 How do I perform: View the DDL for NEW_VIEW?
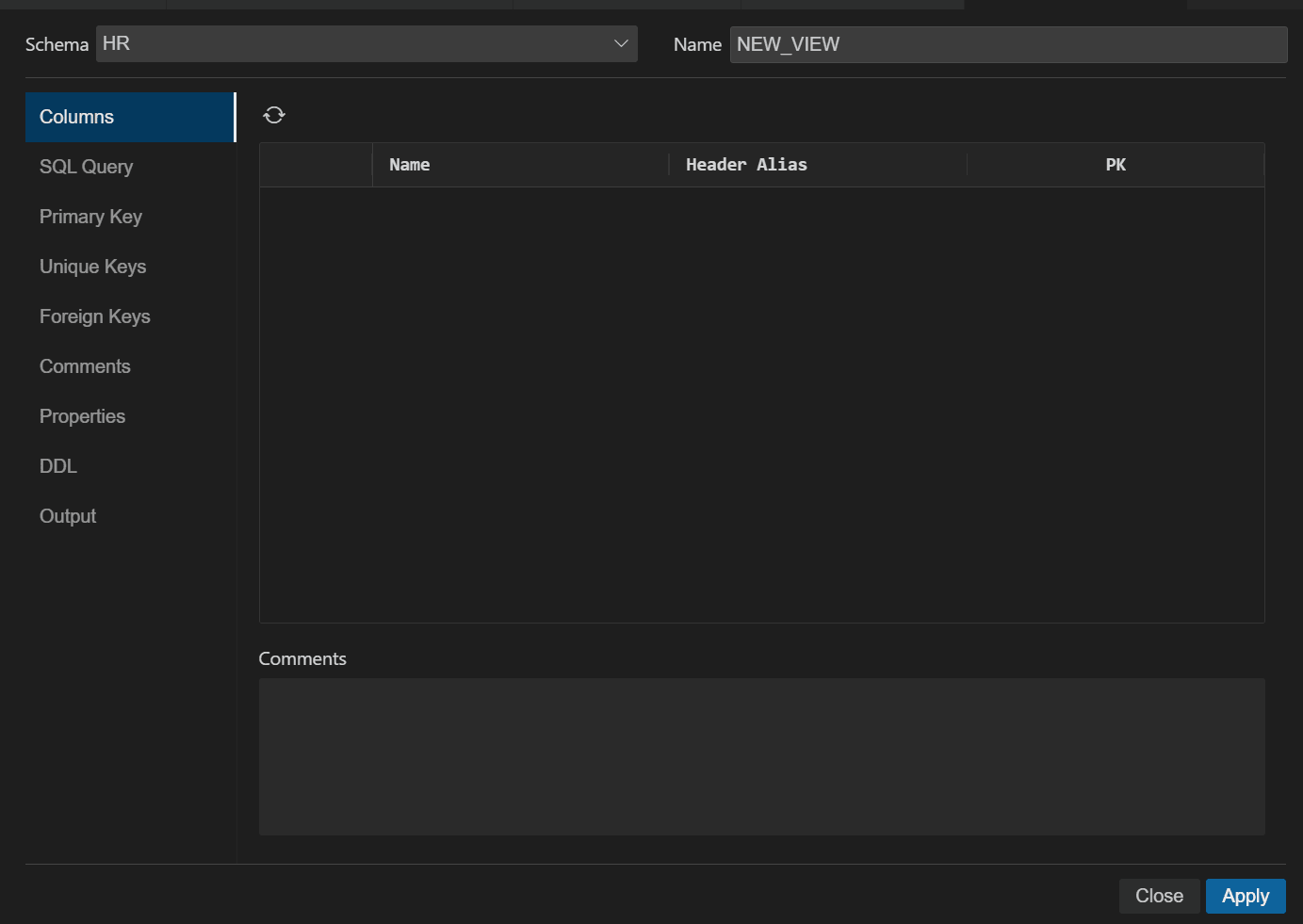pyautogui.click(x=57, y=465)
